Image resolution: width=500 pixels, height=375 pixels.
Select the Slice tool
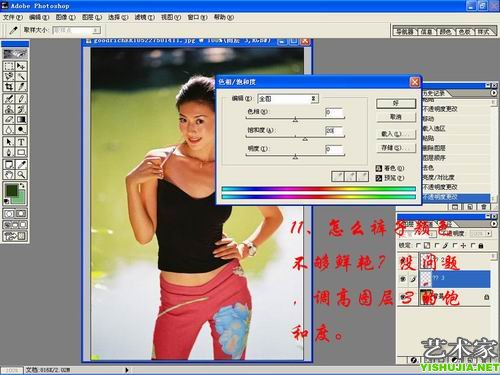click(x=21, y=87)
